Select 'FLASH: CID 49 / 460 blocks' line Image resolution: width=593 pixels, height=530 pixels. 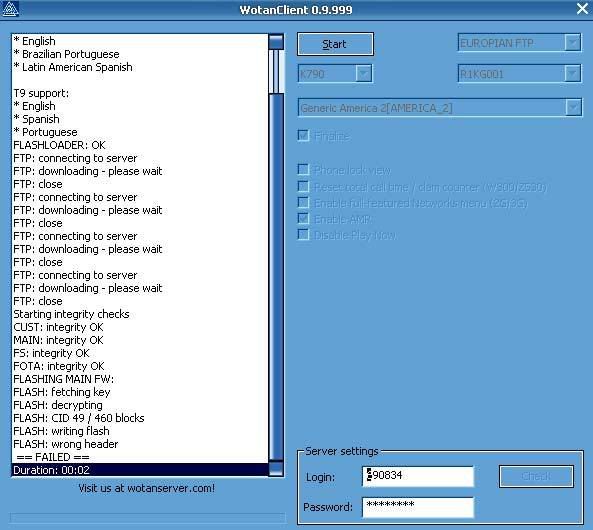point(140,418)
